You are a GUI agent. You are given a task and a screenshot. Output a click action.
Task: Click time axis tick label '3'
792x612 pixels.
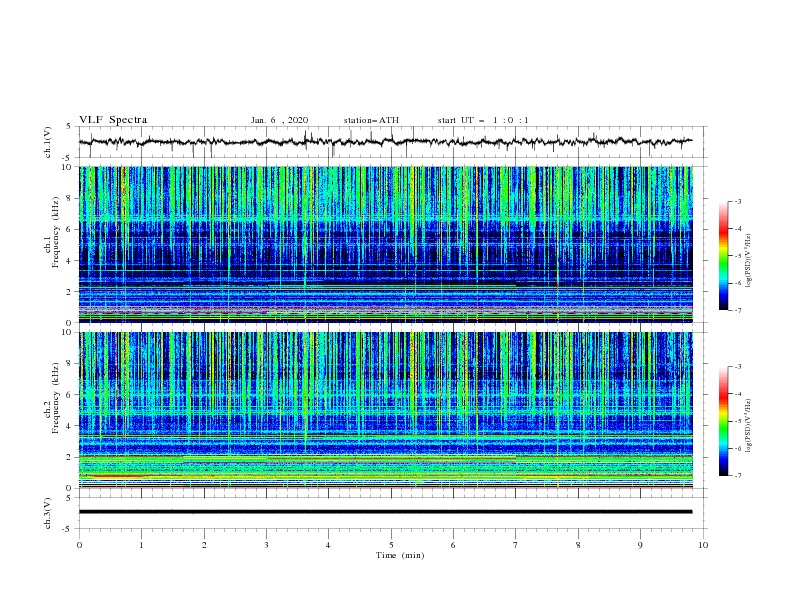tap(267, 545)
